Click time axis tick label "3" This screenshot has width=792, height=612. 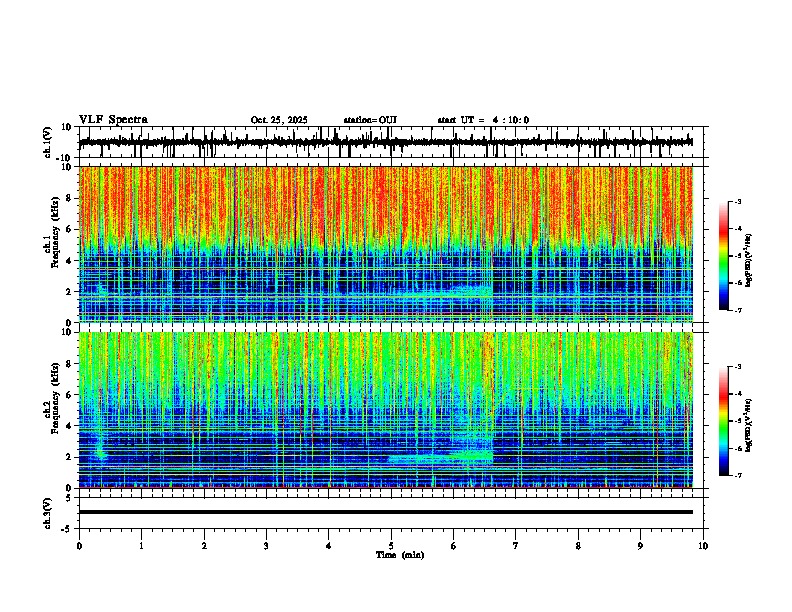(x=266, y=546)
